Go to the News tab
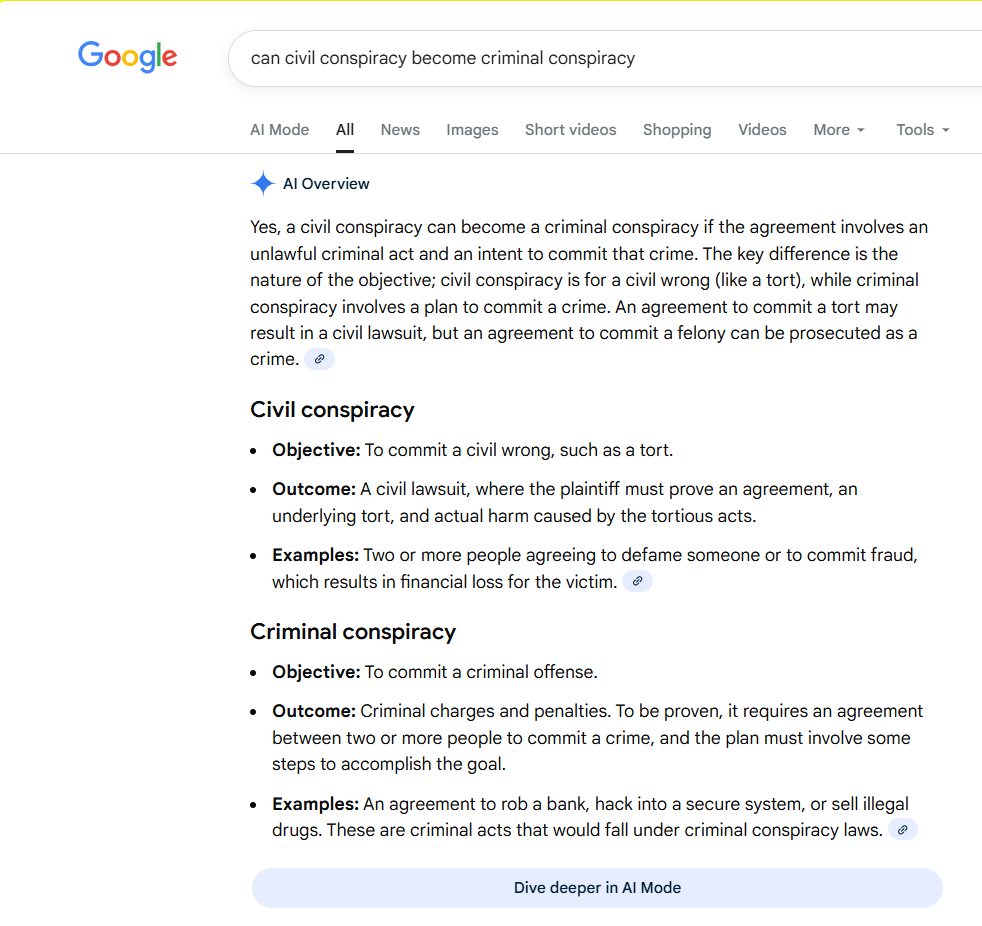This screenshot has width=982, height=926. click(400, 130)
